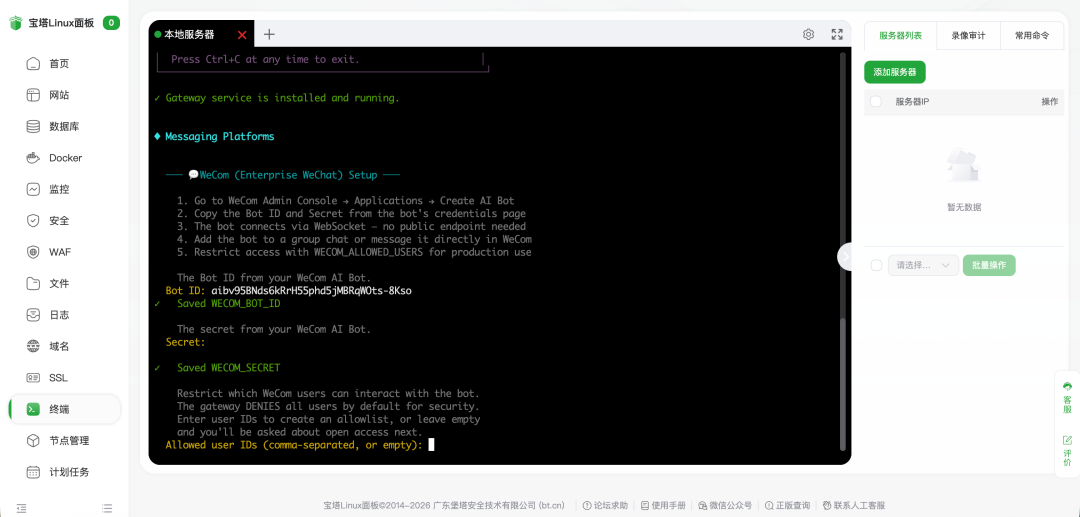
Task: Open 客服 customer service floating widget
Action: pyautogui.click(x=1067, y=398)
